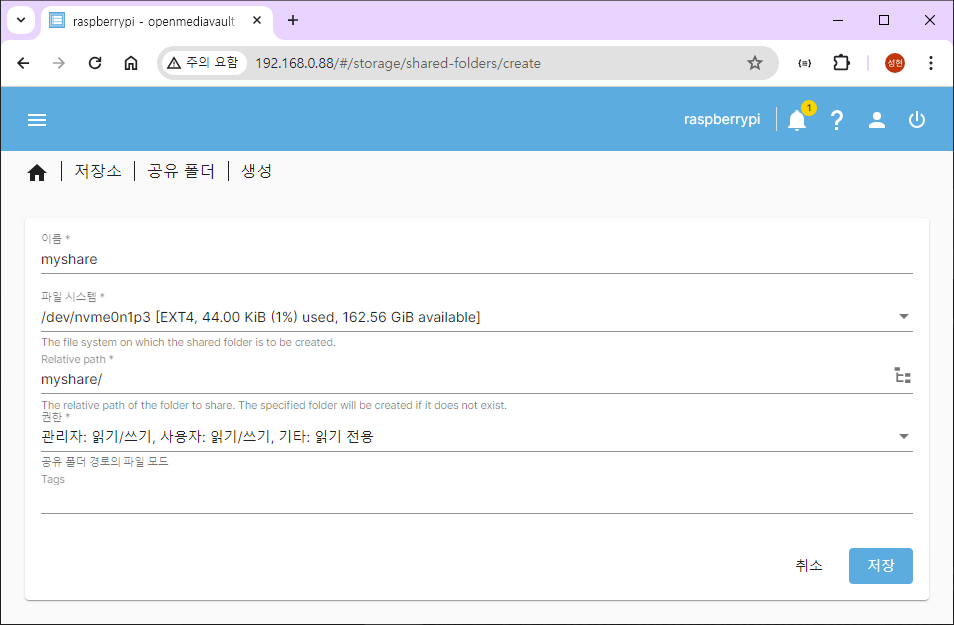The image size is (954, 625).
Task: Open the user account menu icon
Action: pyautogui.click(x=877, y=120)
